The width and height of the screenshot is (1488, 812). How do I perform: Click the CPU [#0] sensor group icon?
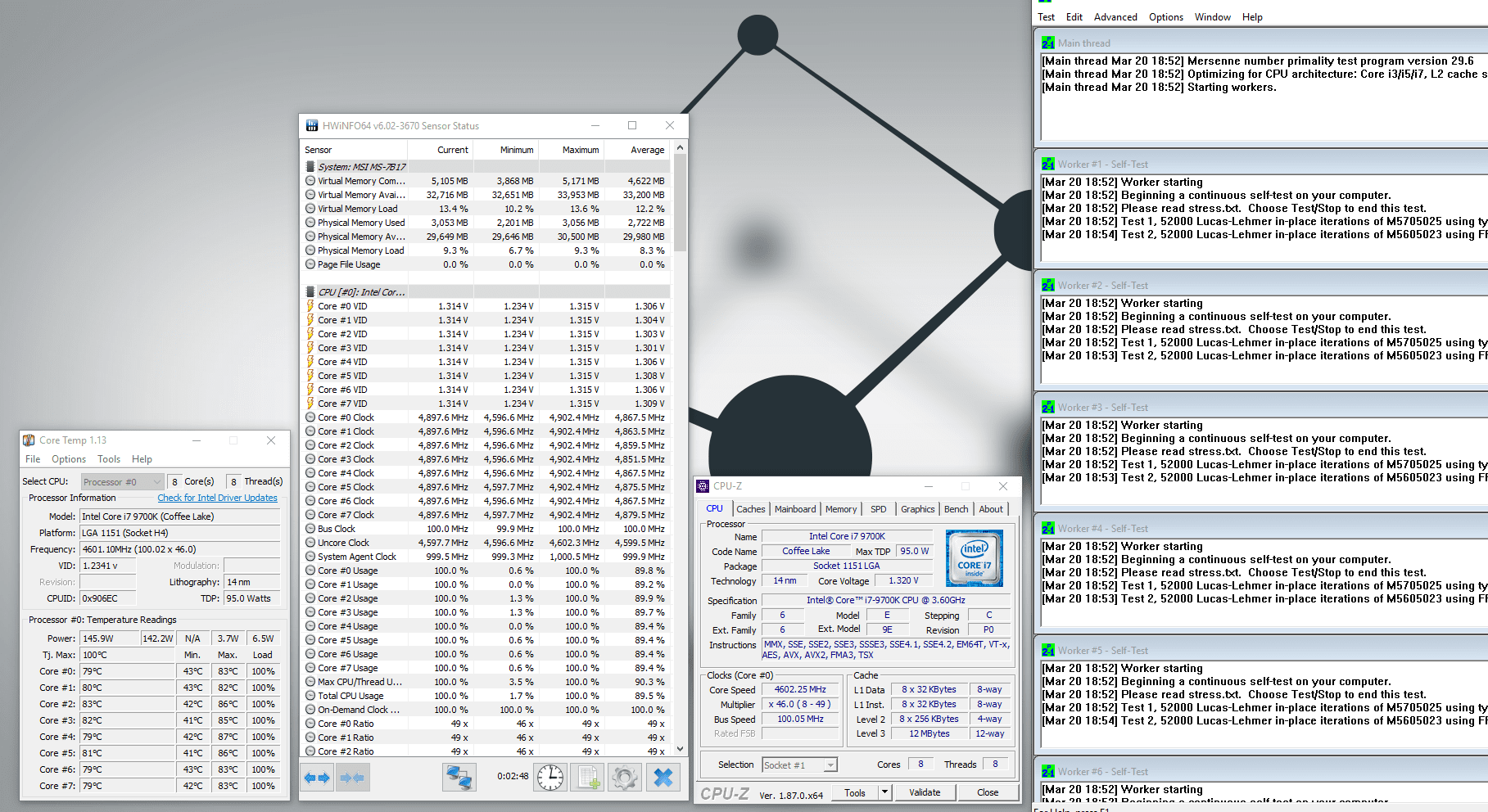coord(310,292)
